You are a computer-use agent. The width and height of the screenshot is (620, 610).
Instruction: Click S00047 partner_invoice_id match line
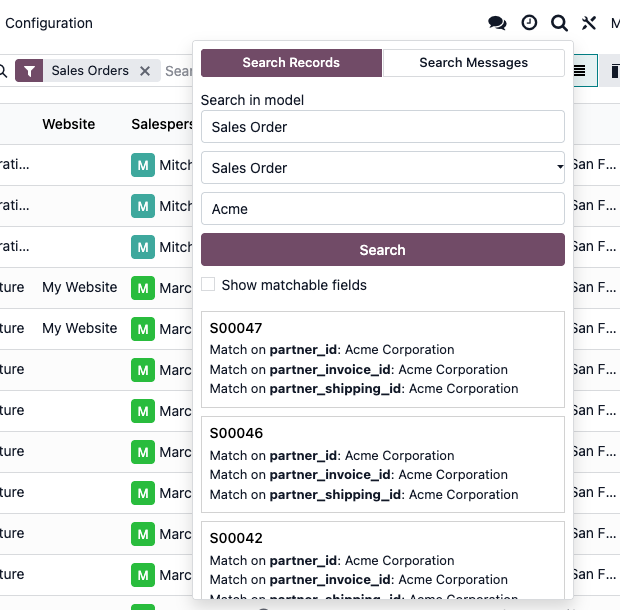[359, 369]
